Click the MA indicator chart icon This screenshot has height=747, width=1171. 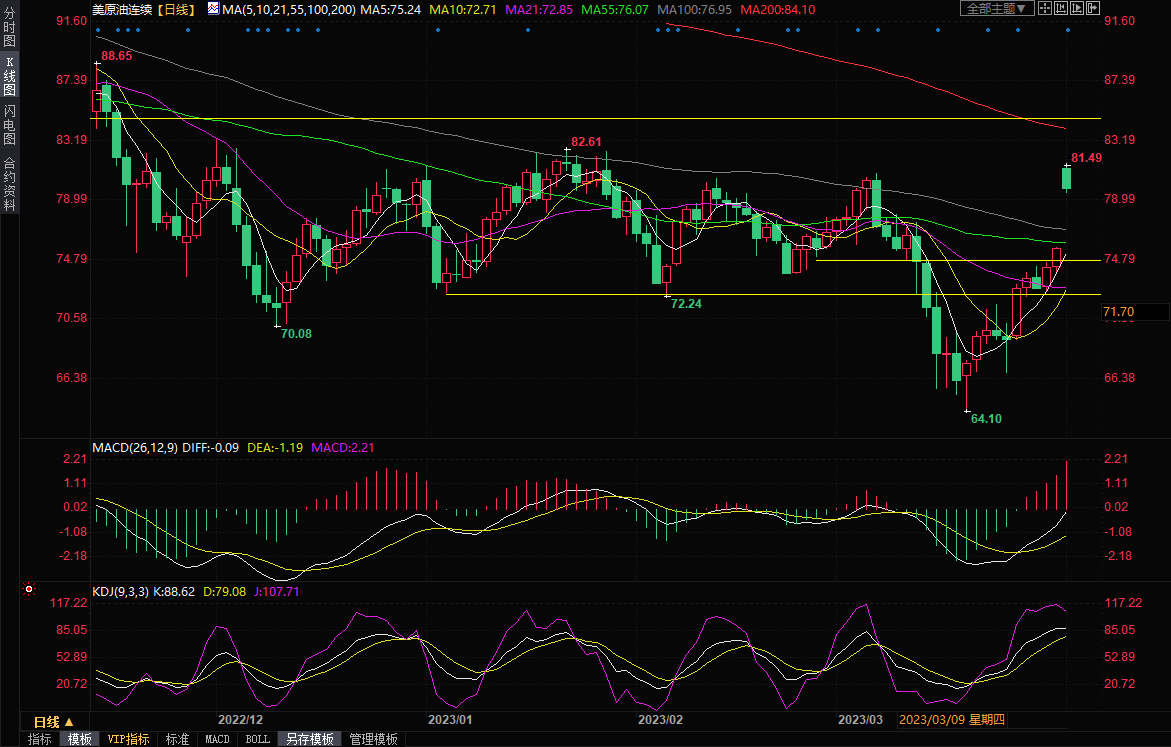point(214,8)
